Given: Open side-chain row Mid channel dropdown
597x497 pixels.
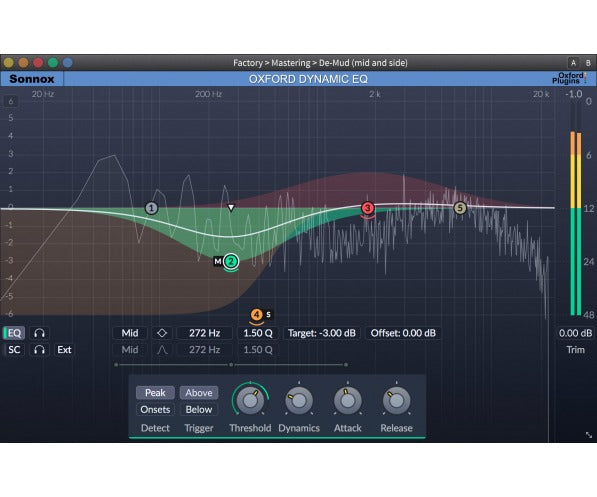Looking at the screenshot, I should [130, 350].
